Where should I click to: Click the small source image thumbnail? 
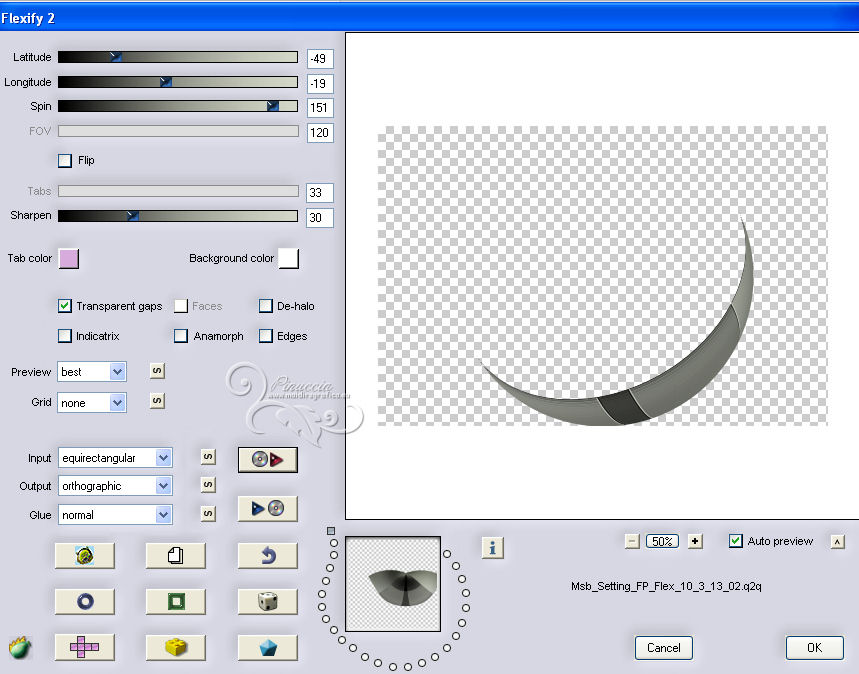click(393, 584)
